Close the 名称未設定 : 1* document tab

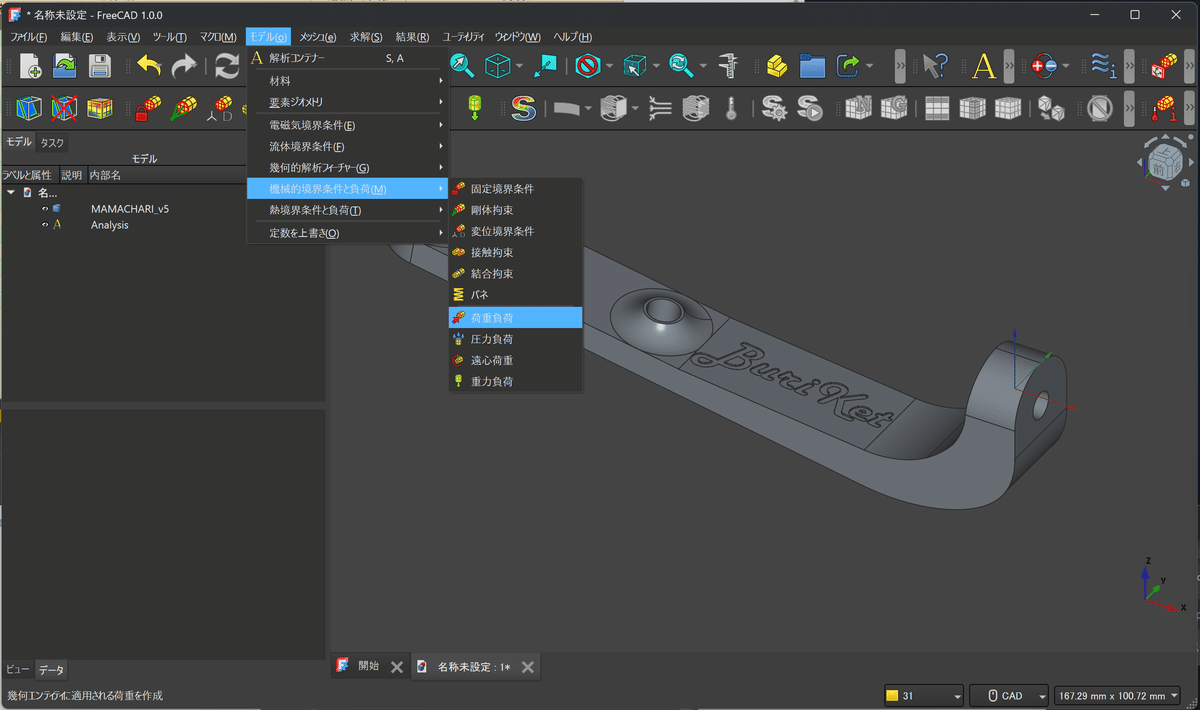(527, 667)
